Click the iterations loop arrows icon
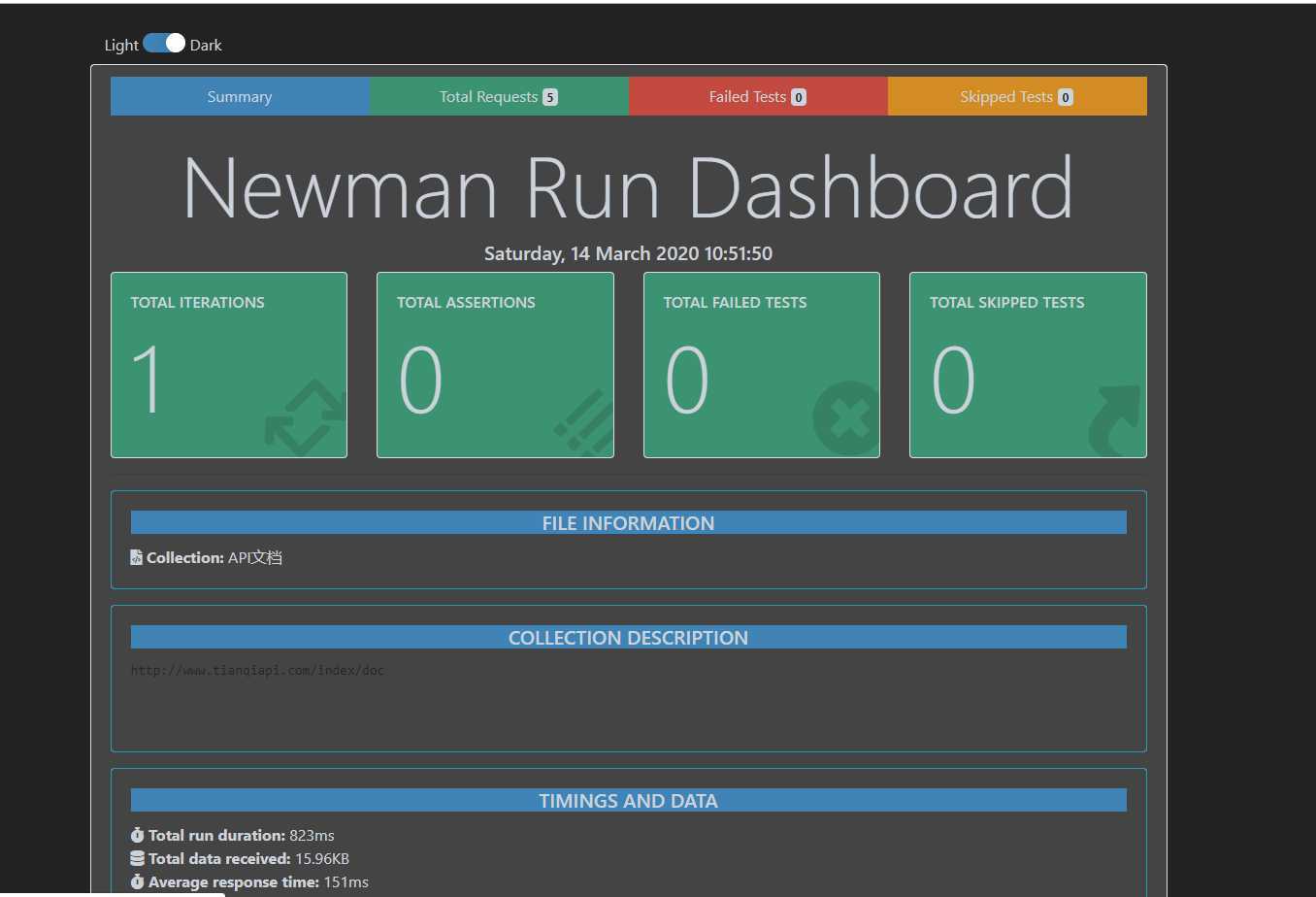This screenshot has height=897, width=1316. point(306,418)
